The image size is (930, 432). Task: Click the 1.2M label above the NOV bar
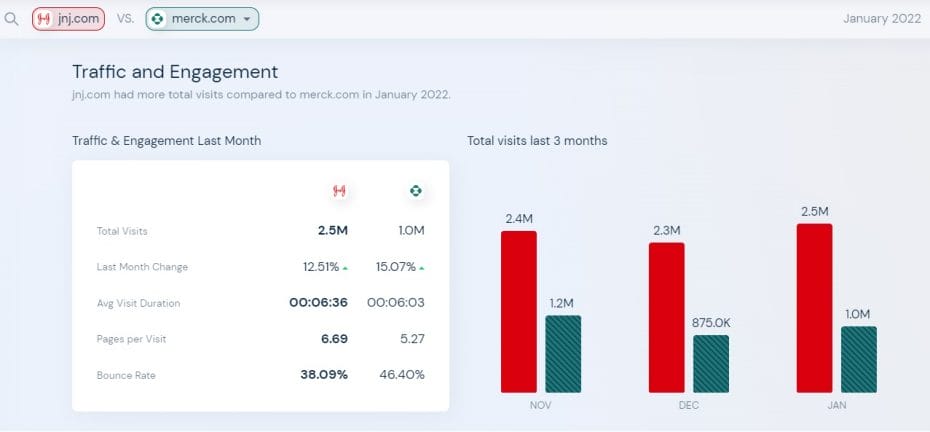[x=560, y=303]
